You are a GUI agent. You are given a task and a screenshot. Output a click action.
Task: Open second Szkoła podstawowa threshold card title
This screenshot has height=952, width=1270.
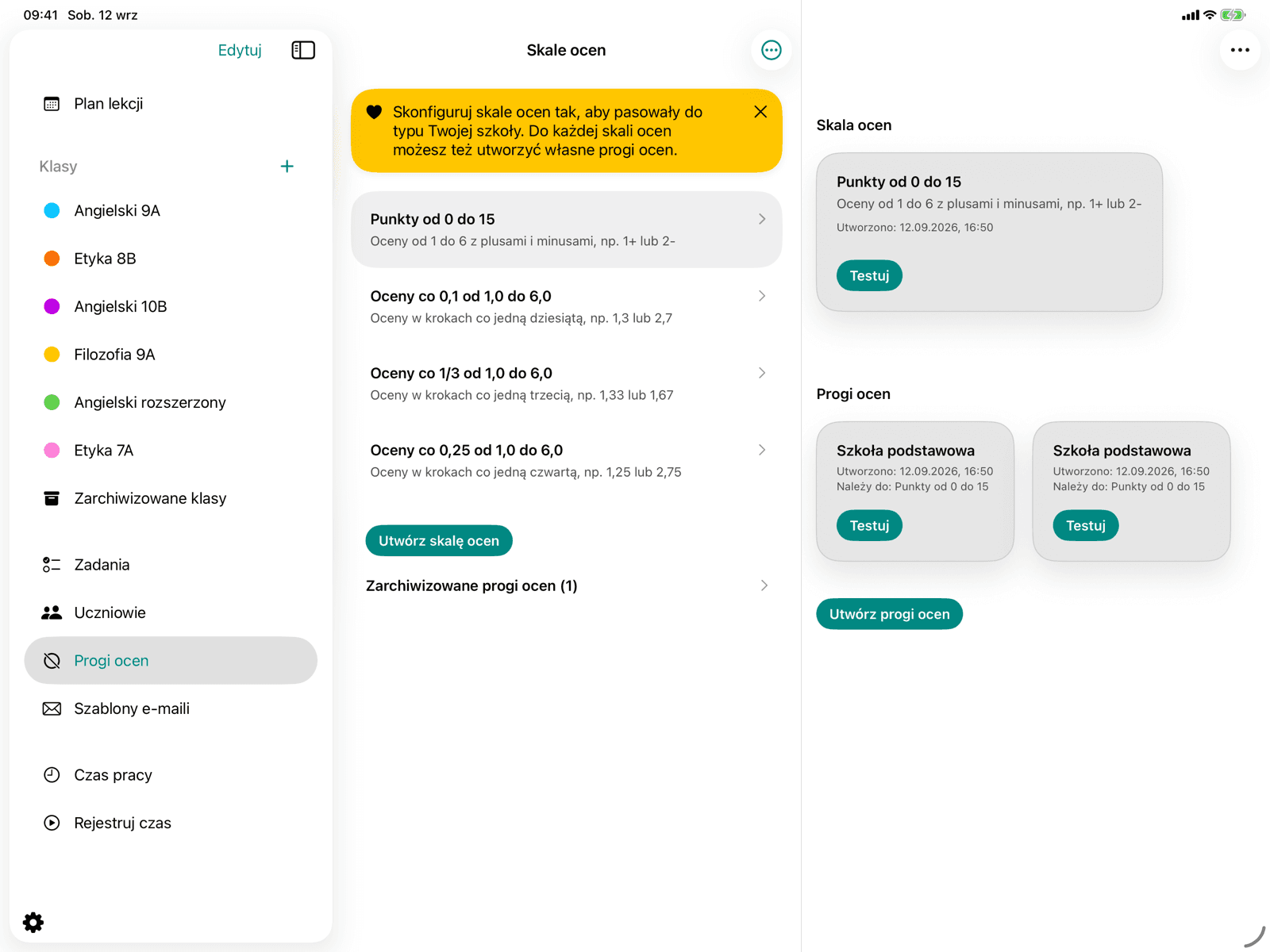click(x=1122, y=451)
